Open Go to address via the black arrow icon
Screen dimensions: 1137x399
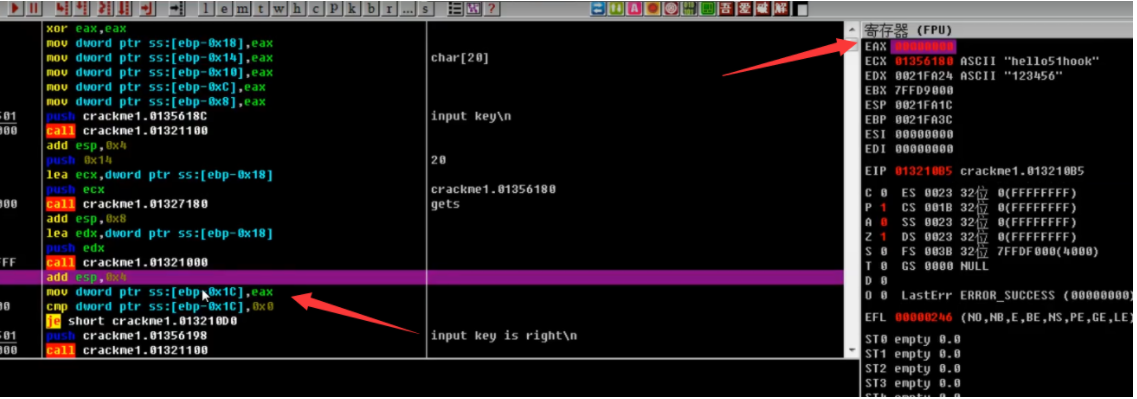click(177, 9)
